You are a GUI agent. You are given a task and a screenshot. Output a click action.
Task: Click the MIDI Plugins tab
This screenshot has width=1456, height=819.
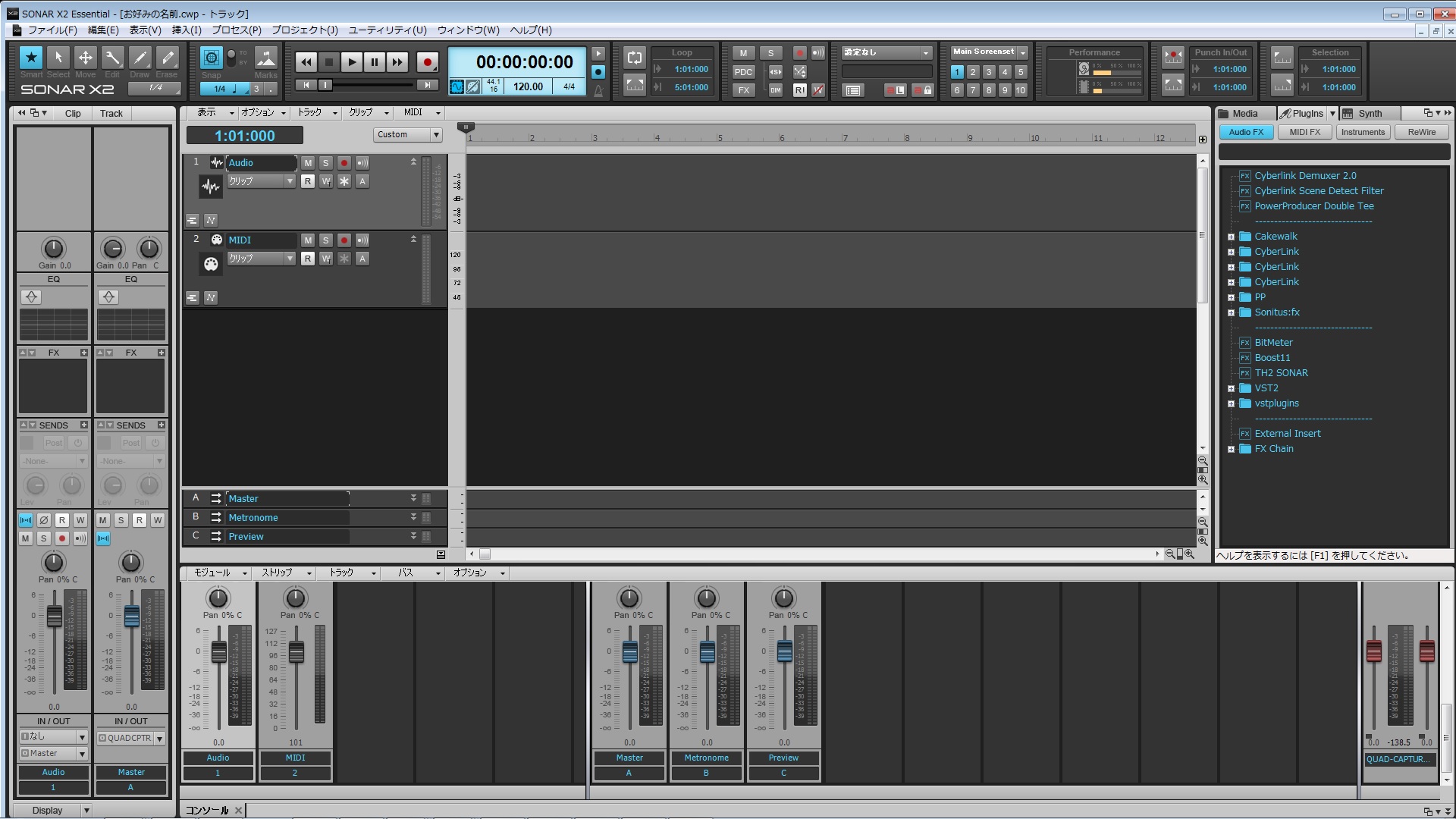[x=1305, y=132]
